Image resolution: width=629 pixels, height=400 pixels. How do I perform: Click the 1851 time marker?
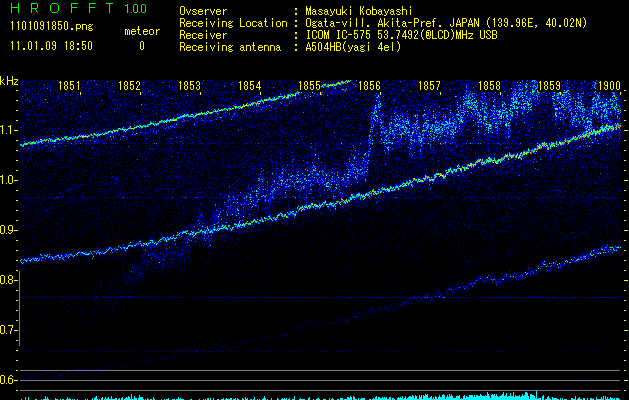click(x=69, y=86)
